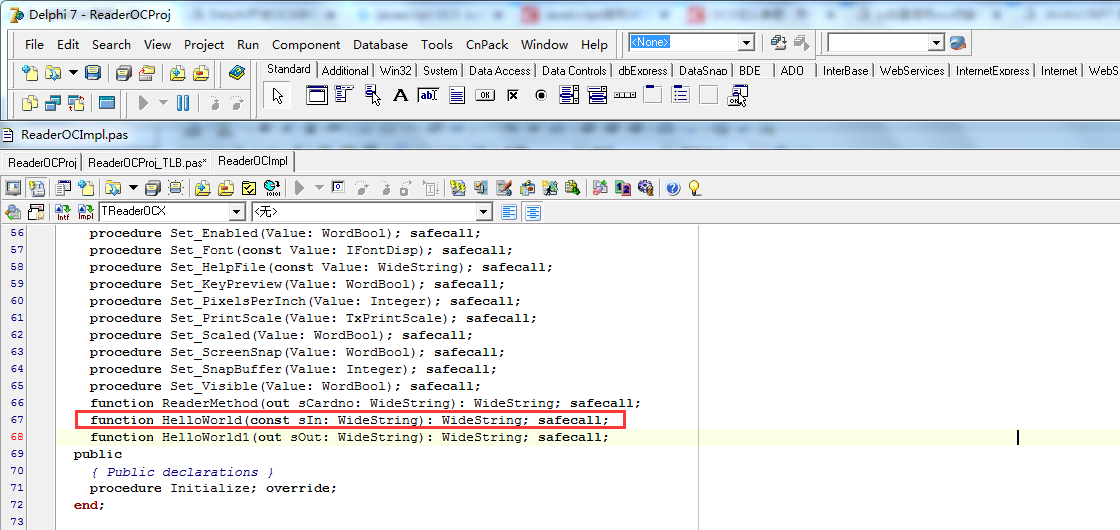
Task: Expand the editor toolbar open-file dropdown arrow
Action: (x=134, y=188)
